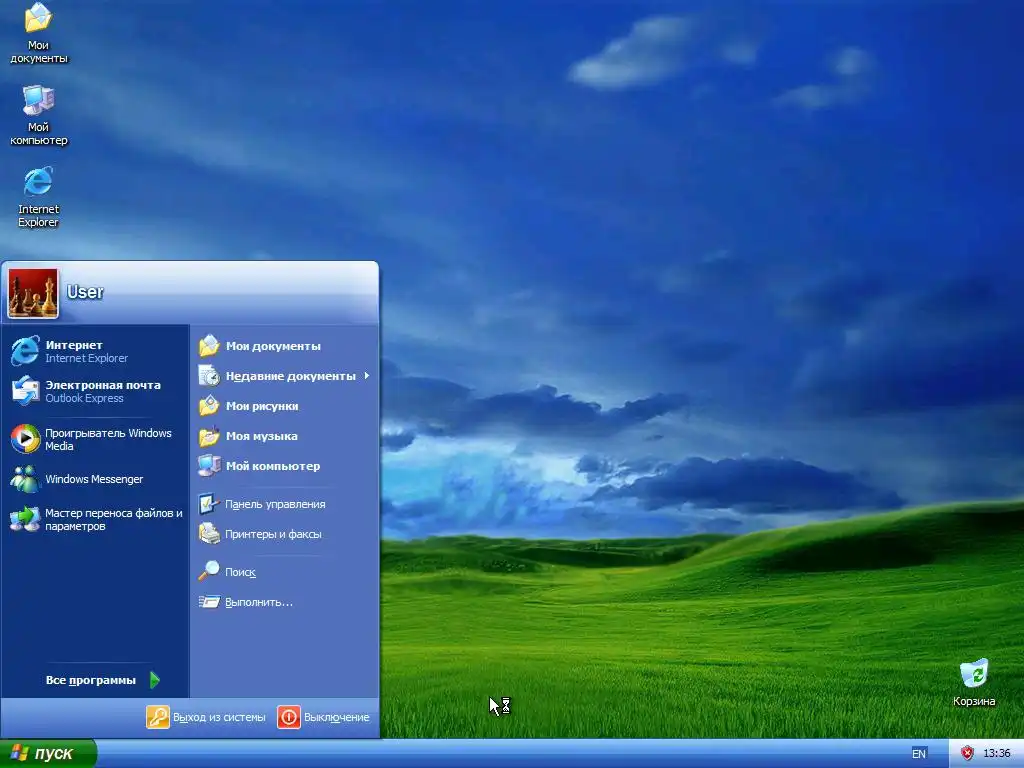1024x768 pixels.
Task: Select the Internet Explorer desktop shortcut
Action: coord(38,197)
